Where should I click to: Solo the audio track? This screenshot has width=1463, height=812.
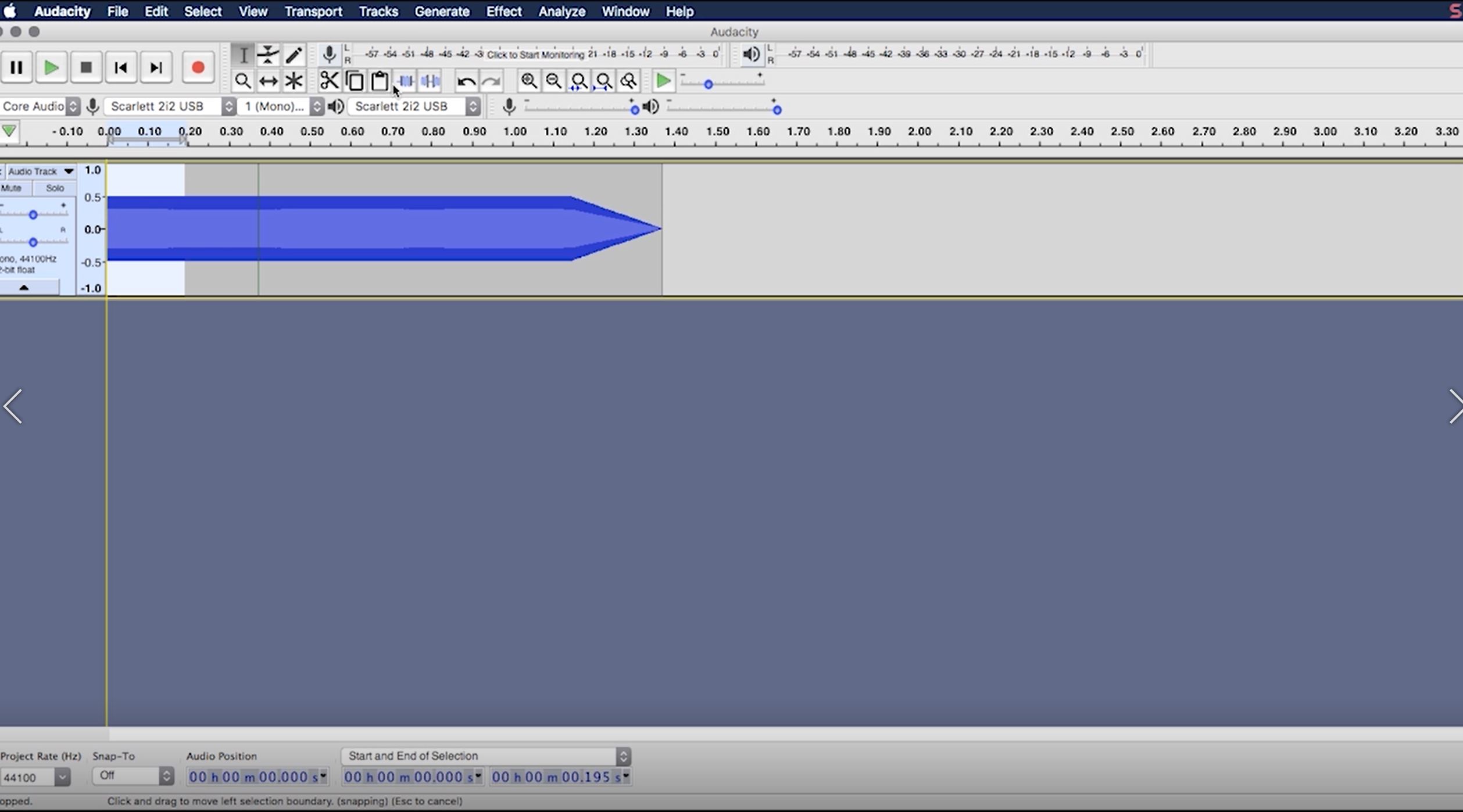tap(55, 188)
